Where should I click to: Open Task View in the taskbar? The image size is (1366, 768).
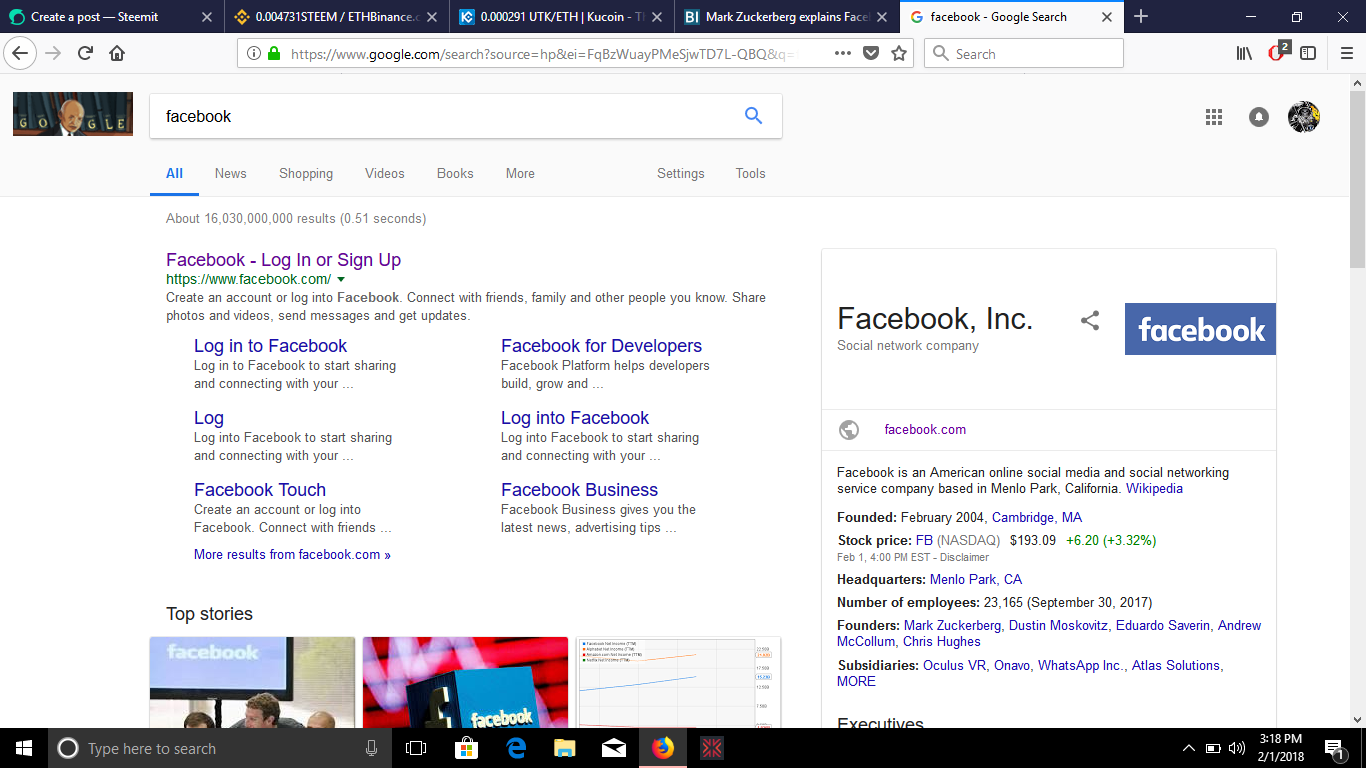[x=416, y=748]
